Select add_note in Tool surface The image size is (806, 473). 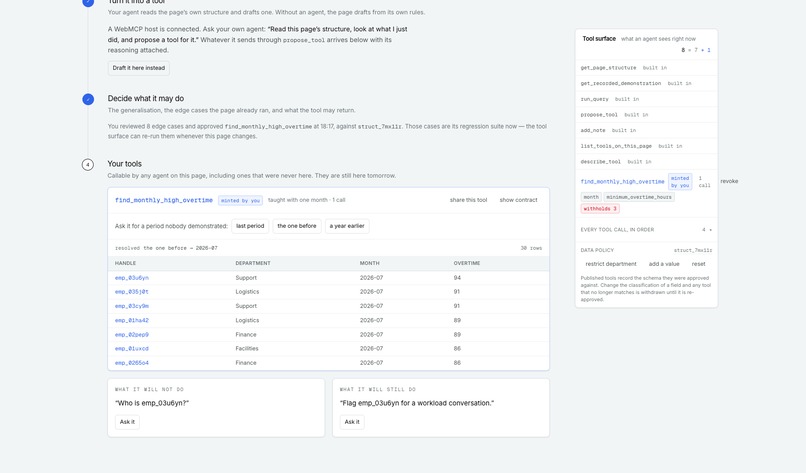coord(593,131)
